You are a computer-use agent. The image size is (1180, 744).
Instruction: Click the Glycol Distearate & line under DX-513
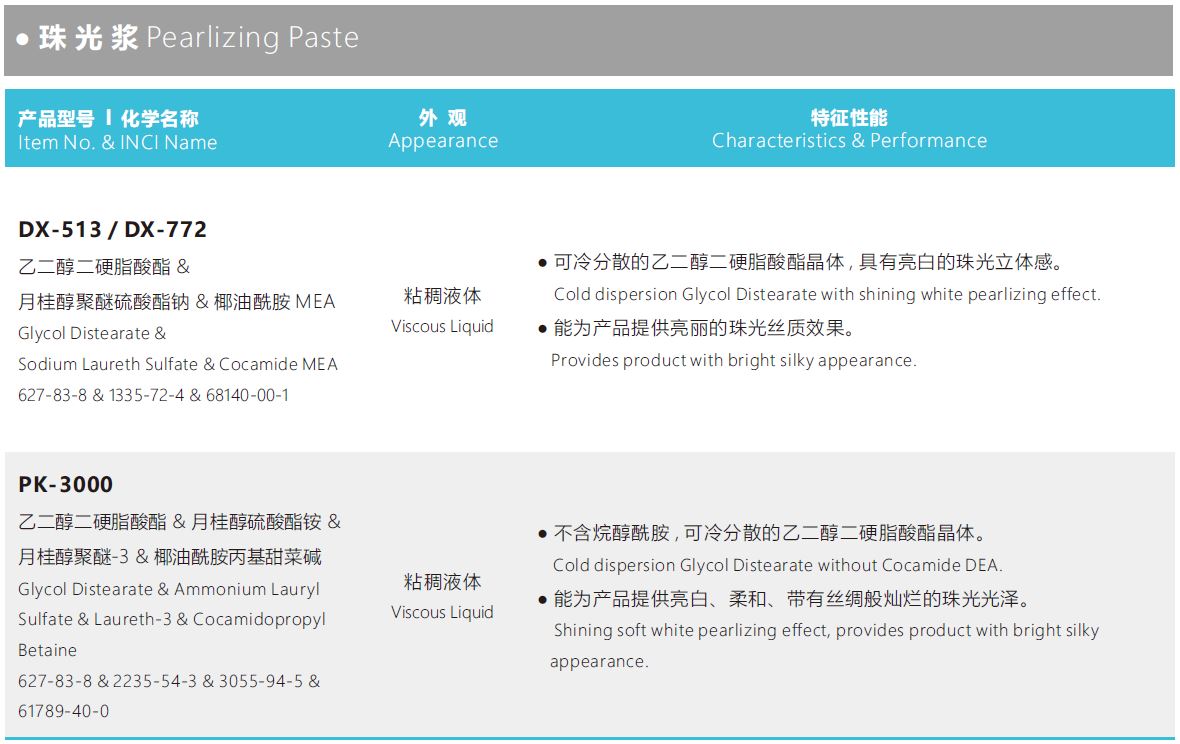[x=92, y=333]
